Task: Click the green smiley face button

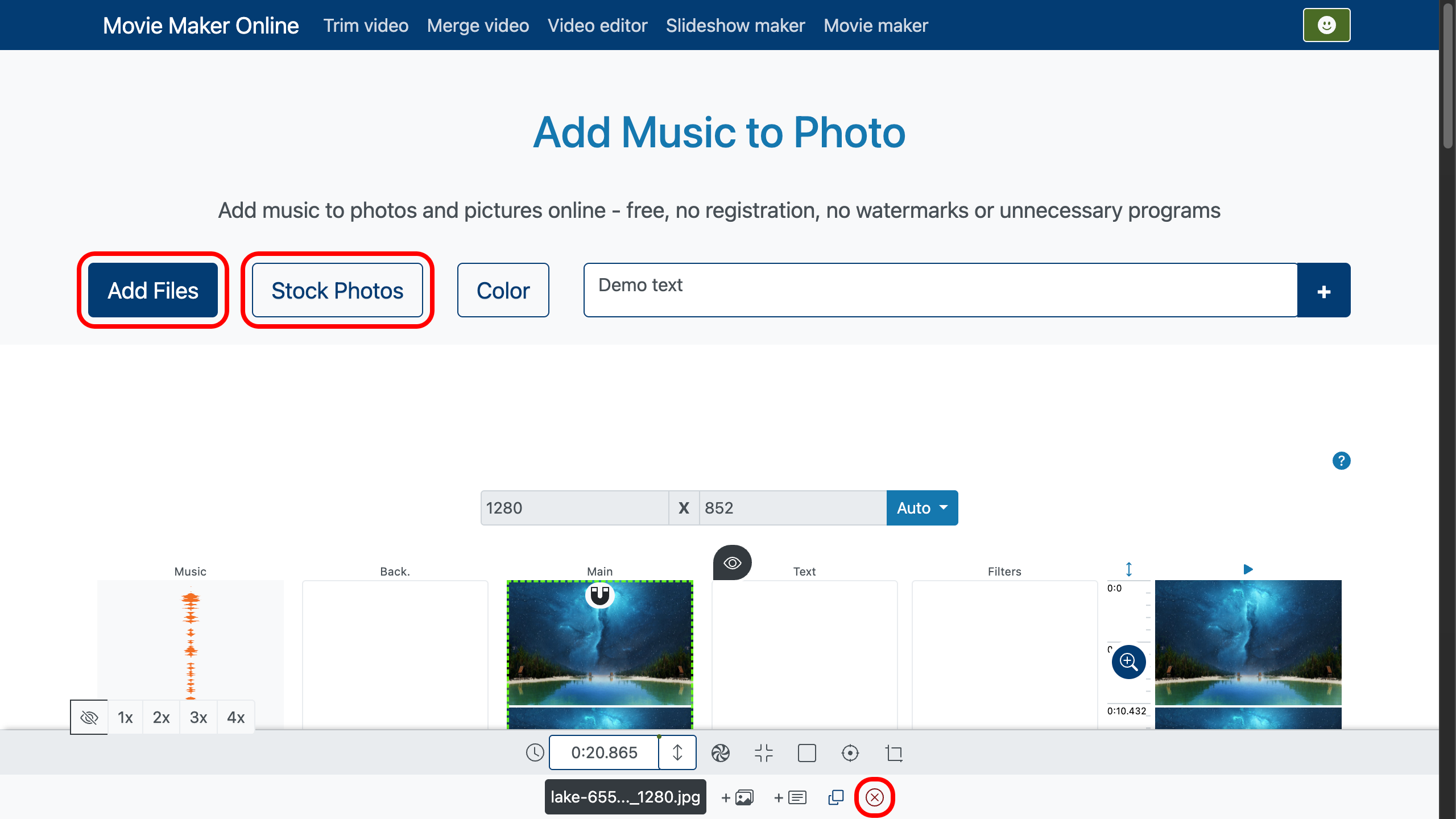Action: click(1326, 25)
